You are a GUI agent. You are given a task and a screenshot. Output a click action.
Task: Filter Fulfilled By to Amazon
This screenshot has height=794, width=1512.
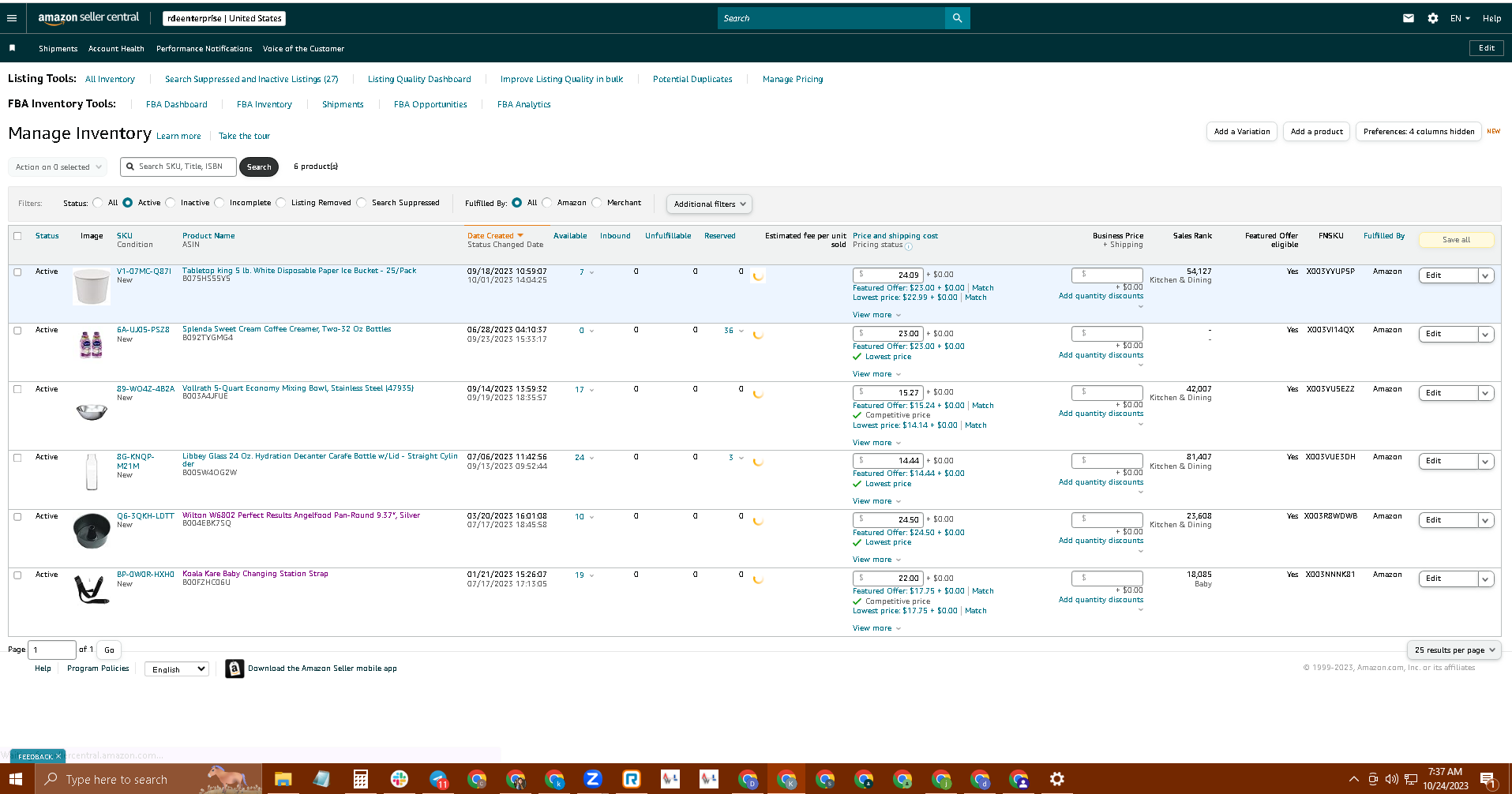pos(546,203)
